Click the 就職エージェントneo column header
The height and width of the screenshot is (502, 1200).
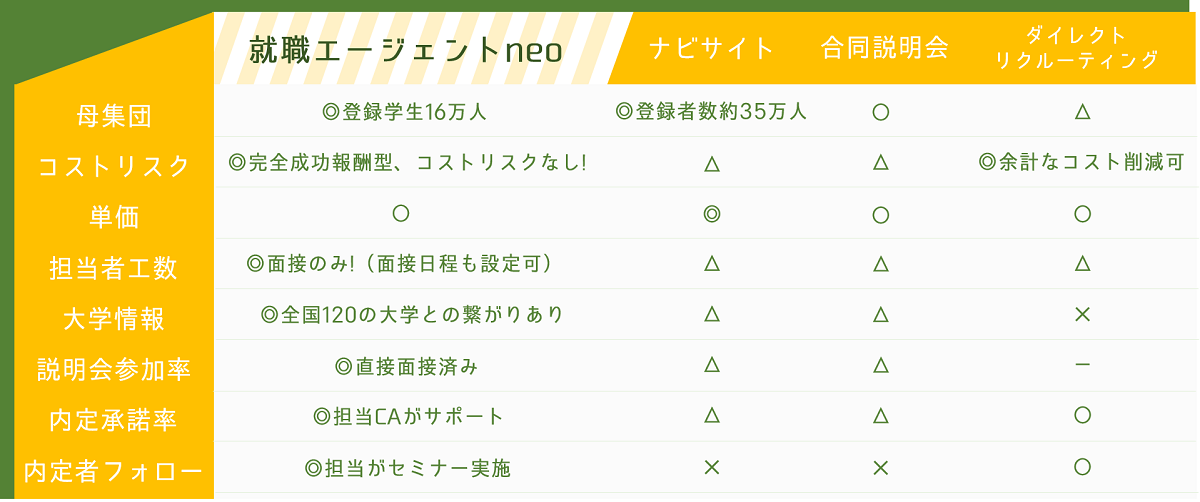coord(405,49)
